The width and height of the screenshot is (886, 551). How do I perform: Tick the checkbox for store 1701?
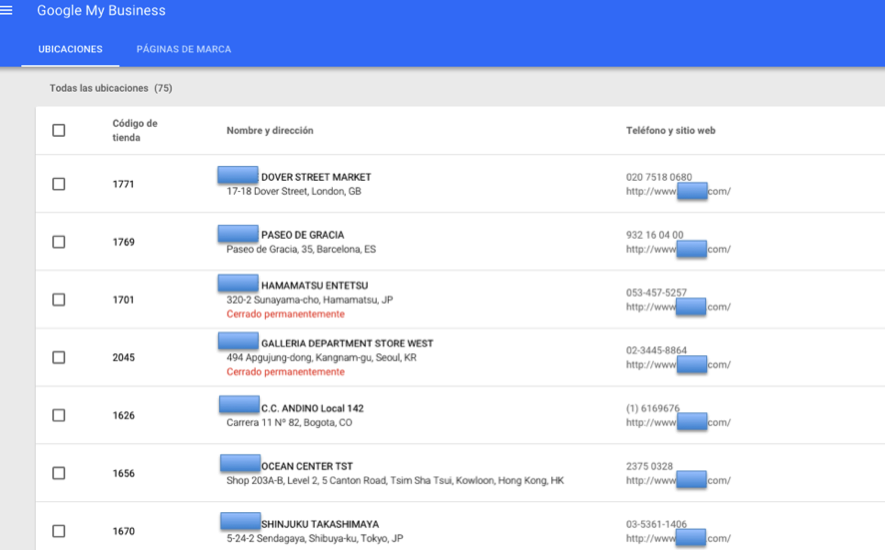point(59,300)
